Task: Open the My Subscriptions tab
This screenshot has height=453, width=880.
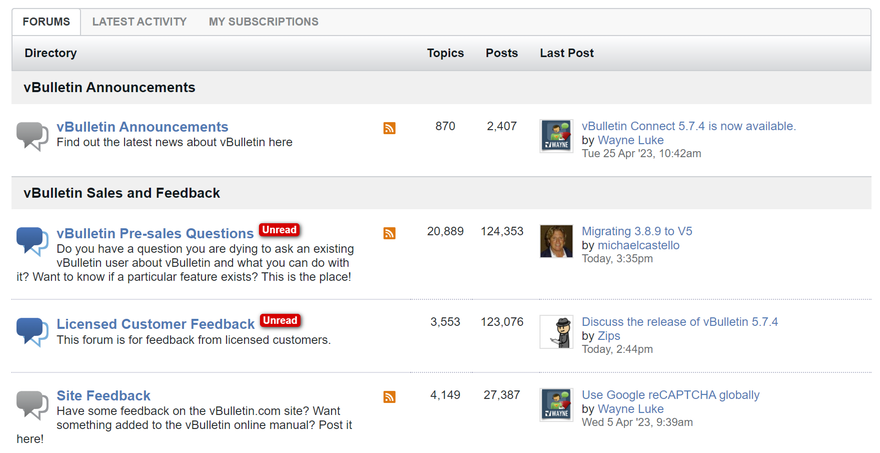Action: [263, 22]
